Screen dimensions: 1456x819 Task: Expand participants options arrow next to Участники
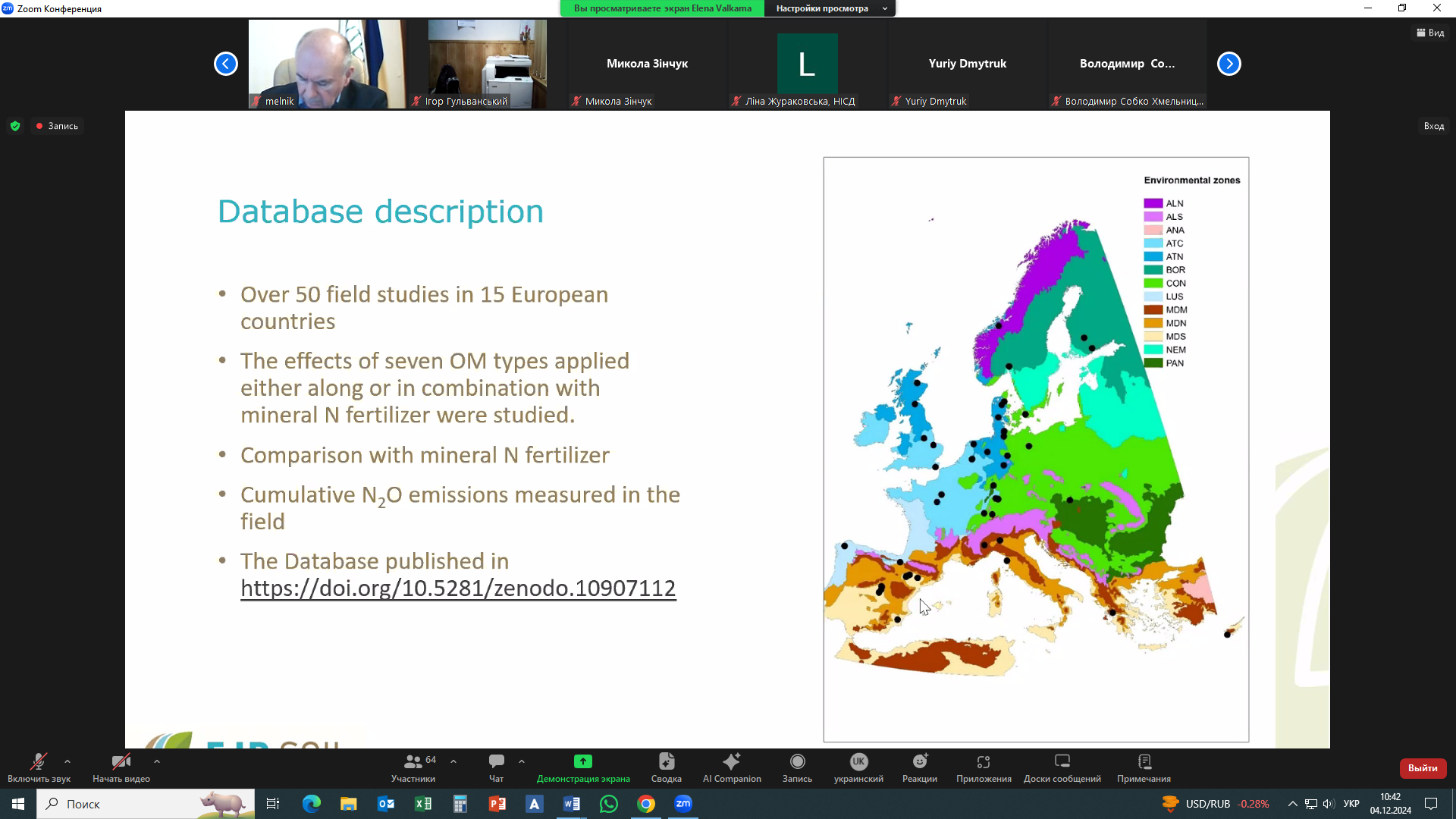tap(453, 761)
